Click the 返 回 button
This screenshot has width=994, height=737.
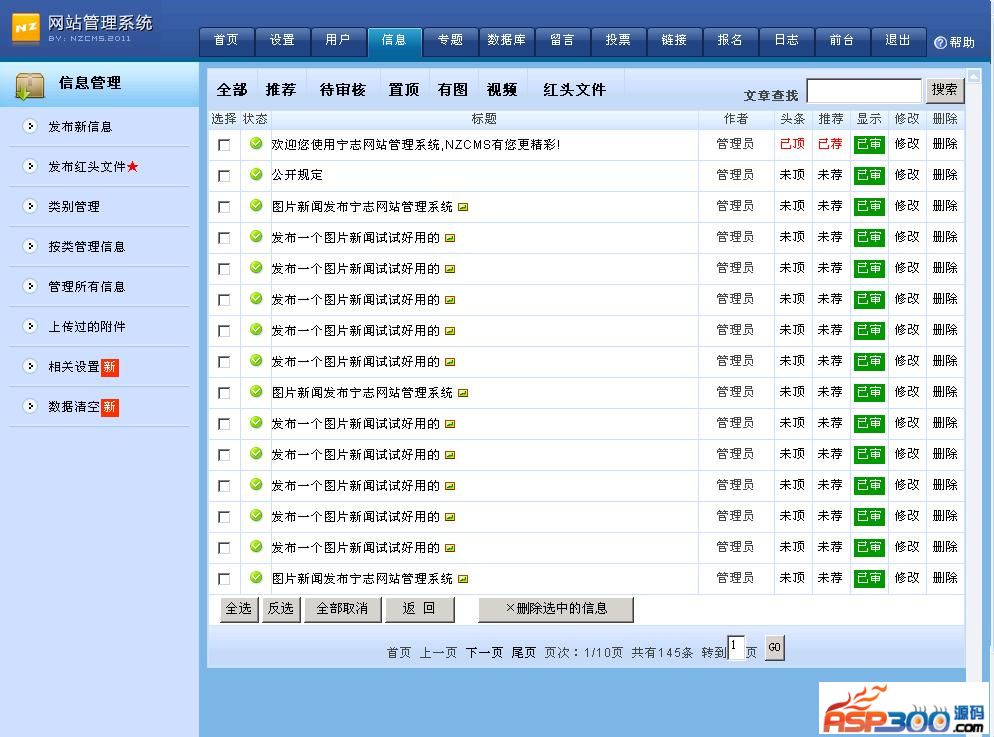click(419, 609)
